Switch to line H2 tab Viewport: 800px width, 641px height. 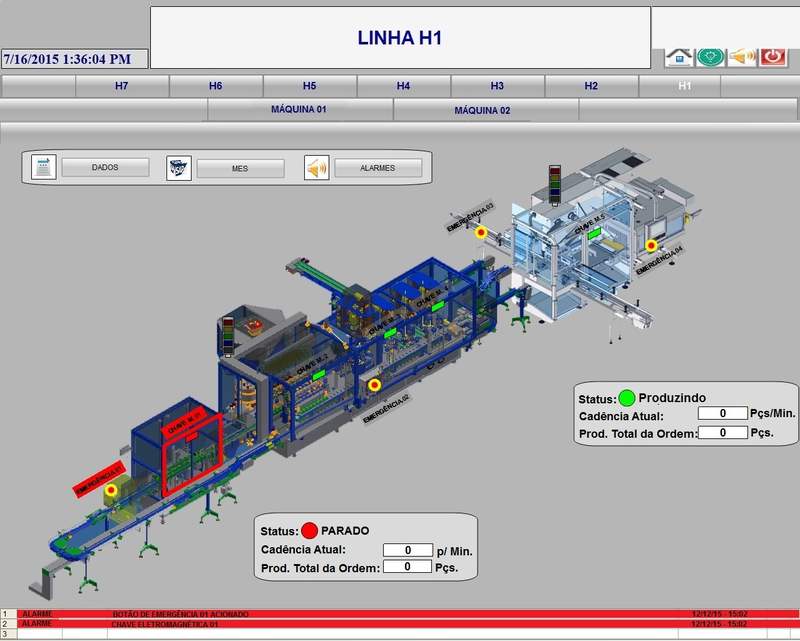click(x=591, y=86)
